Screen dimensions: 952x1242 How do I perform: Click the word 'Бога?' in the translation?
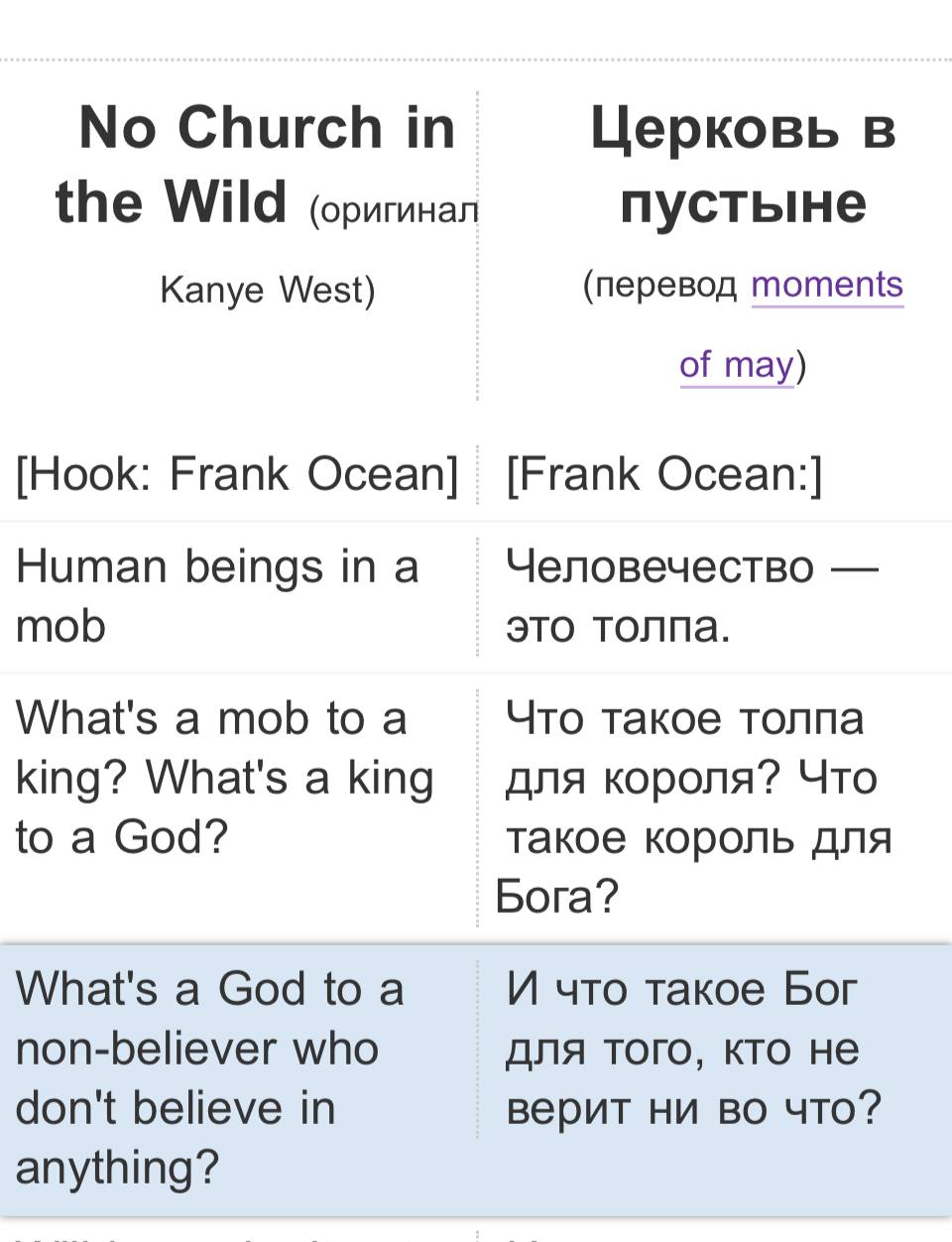(556, 897)
